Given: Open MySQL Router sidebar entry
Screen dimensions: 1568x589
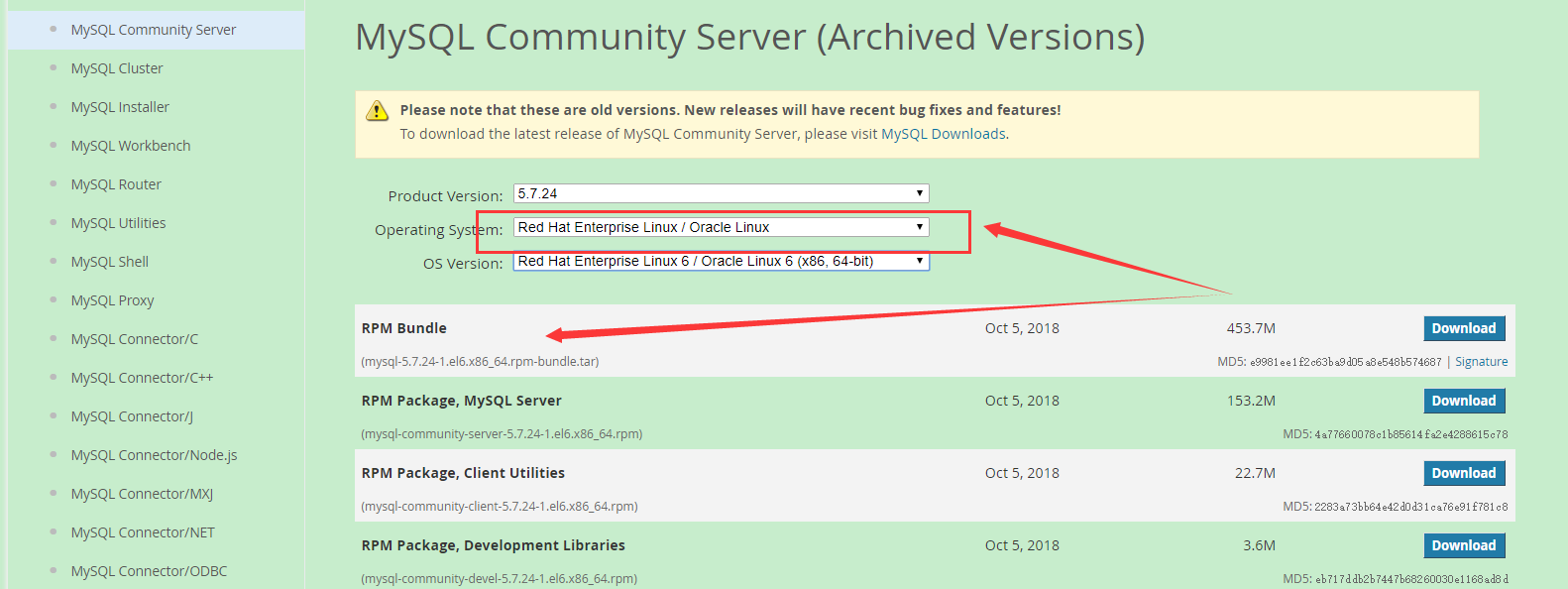Looking at the screenshot, I should (x=116, y=184).
